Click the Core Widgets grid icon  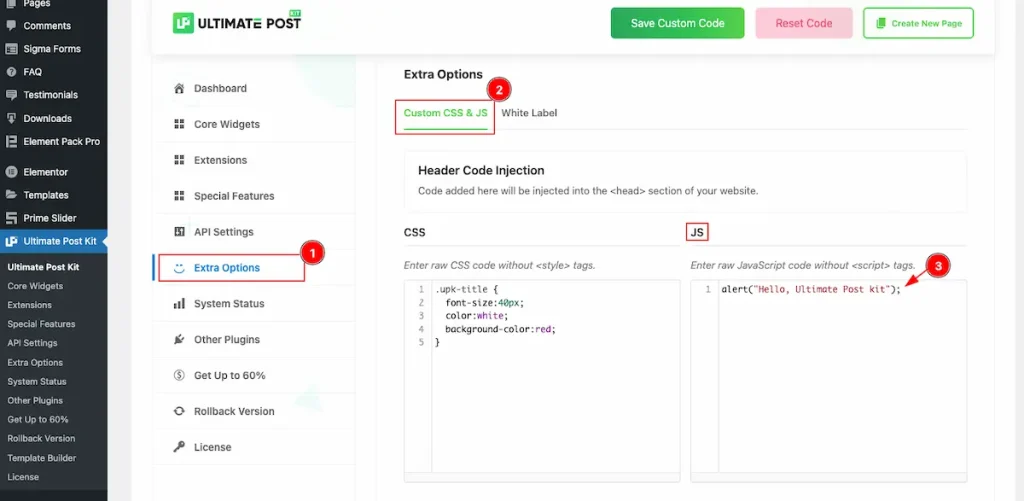pos(179,125)
